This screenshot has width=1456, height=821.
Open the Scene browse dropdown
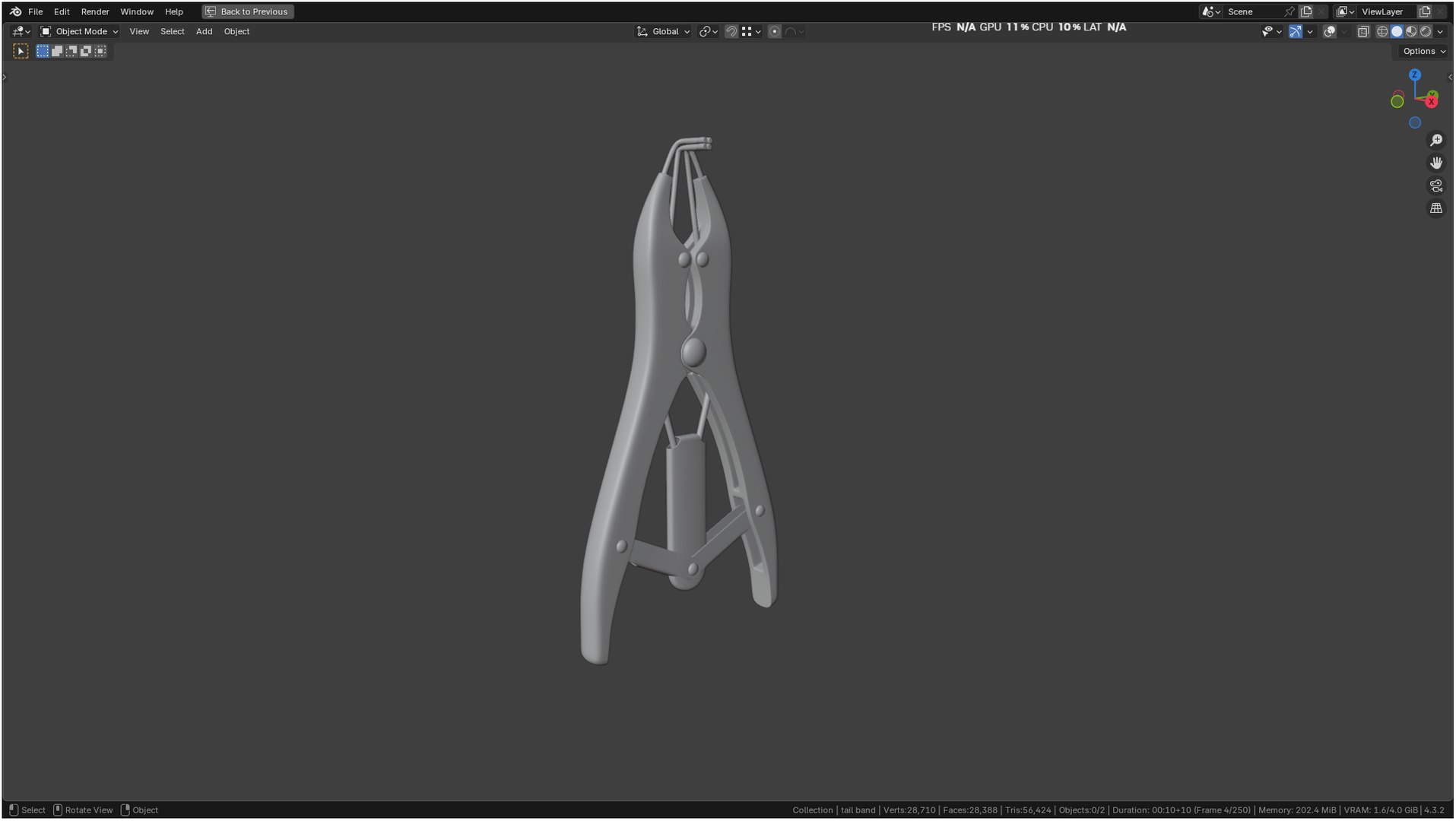[1210, 11]
